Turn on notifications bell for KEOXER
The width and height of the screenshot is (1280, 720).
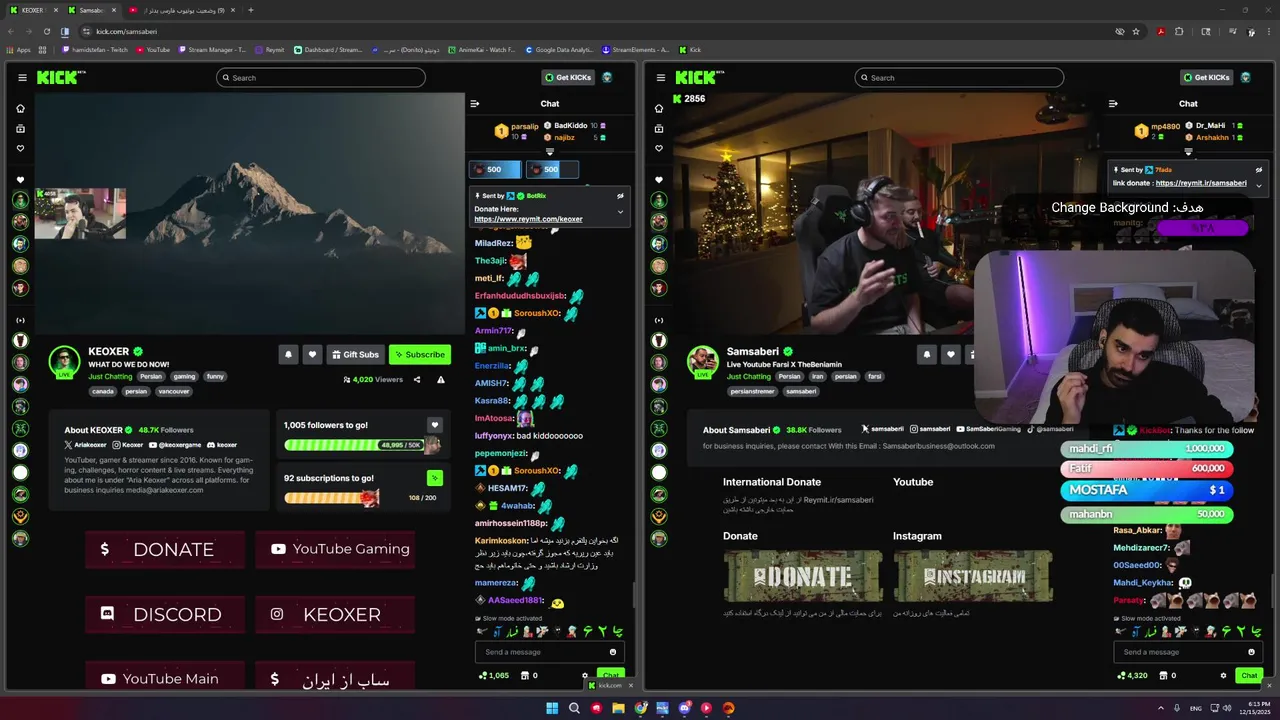[x=289, y=354]
